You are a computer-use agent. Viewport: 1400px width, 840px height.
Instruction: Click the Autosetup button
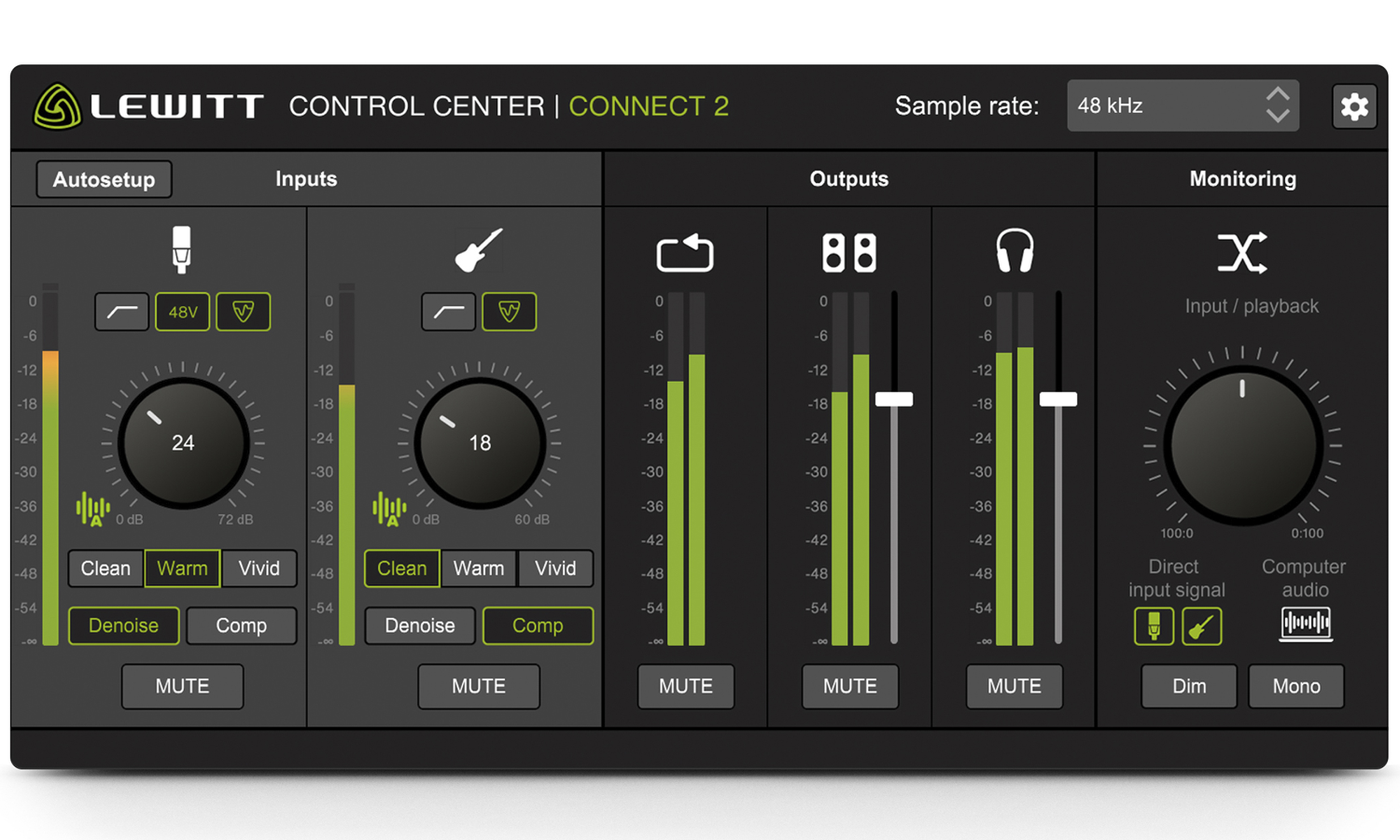point(104,179)
